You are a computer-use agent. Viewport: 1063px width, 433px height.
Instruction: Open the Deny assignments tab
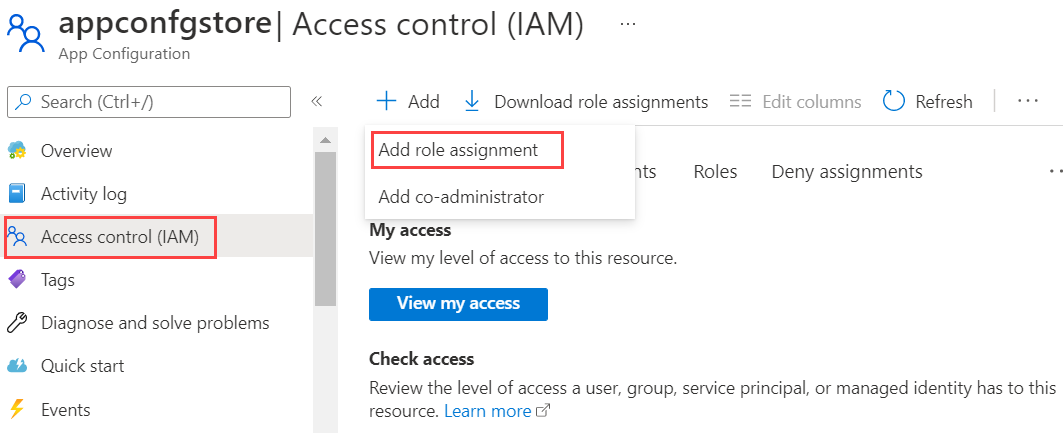click(846, 172)
